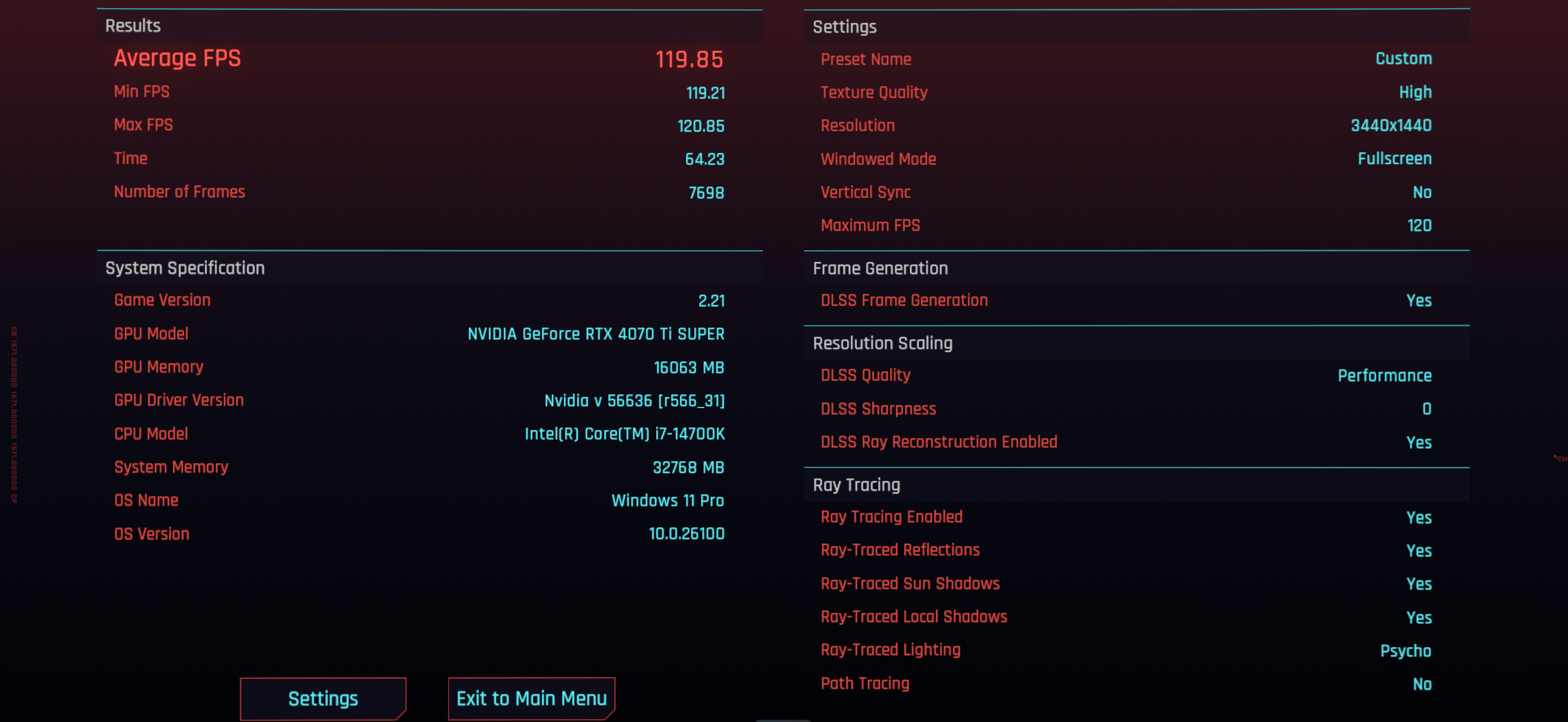Click the Resolution 3440x1440 value

[x=1391, y=125]
